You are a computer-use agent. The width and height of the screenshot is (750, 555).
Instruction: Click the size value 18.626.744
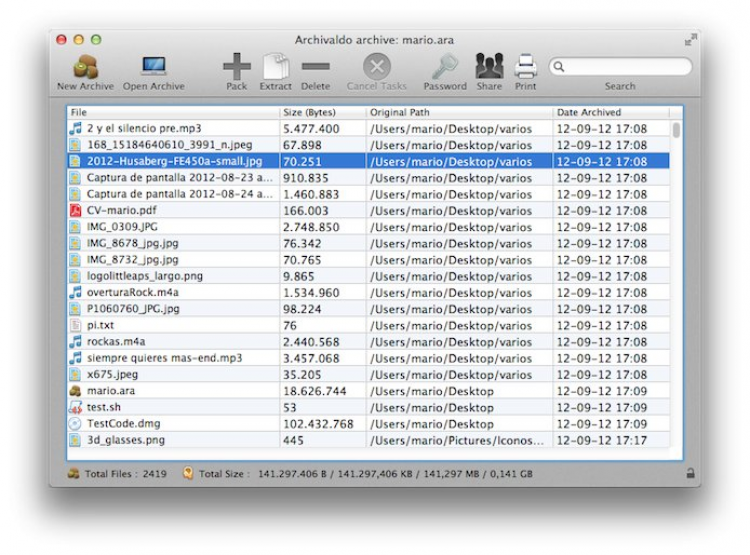click(315, 391)
